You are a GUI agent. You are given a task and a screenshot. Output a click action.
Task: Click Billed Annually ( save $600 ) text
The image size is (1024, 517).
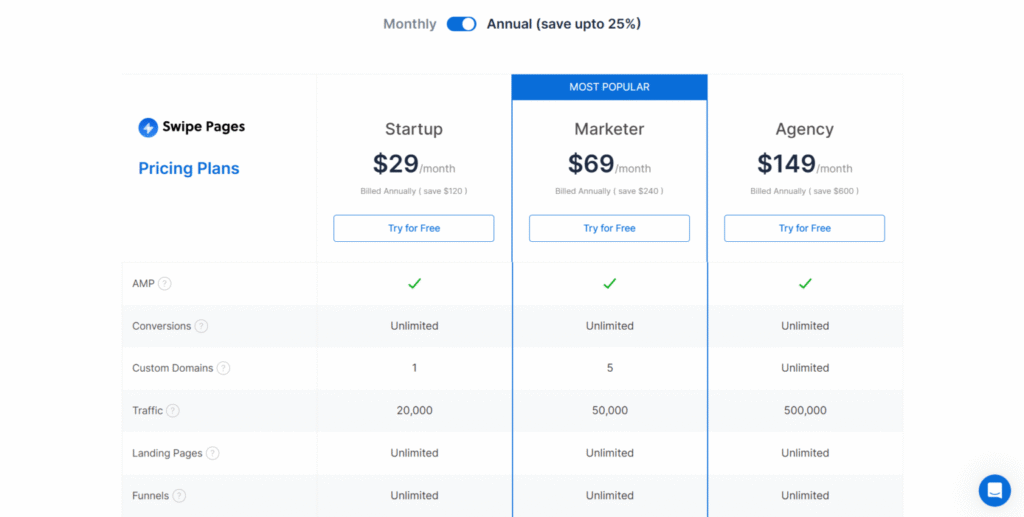coord(805,191)
